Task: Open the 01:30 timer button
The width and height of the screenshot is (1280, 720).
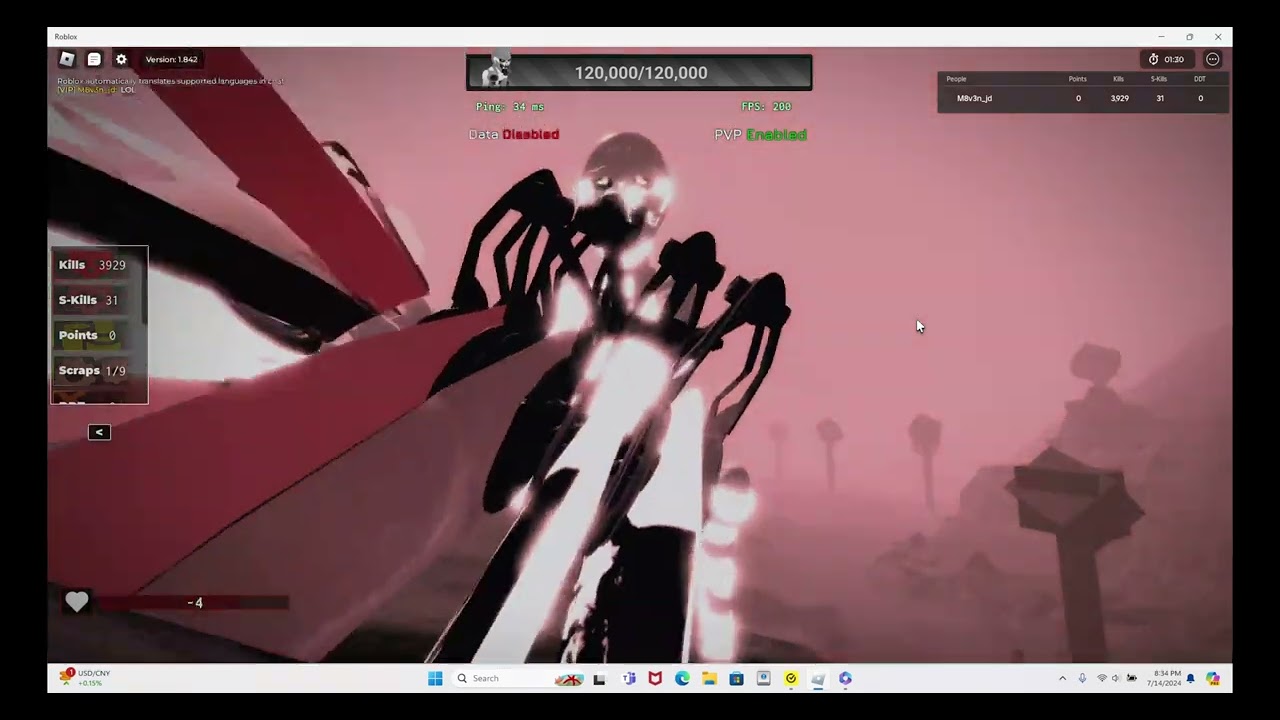Action: 1166,59
